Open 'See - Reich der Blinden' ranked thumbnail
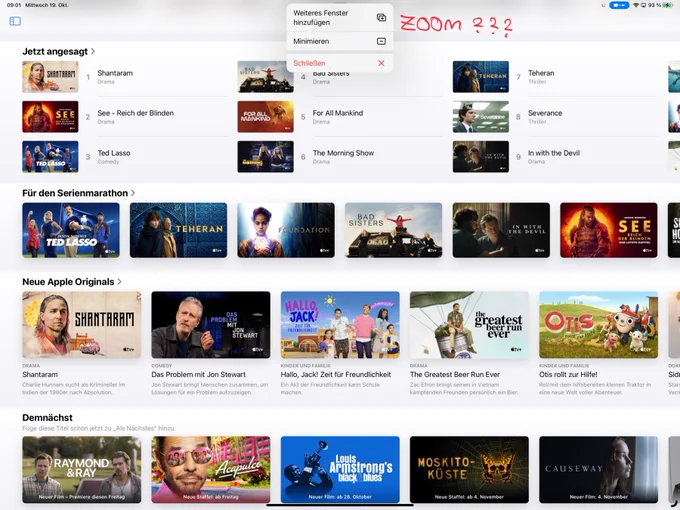The width and height of the screenshot is (680, 510). 50,117
